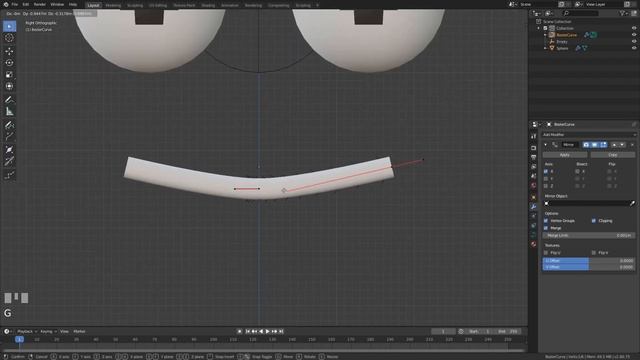Click the Copy modifier button
Viewport: 640px width, 360px height.
coord(613,155)
